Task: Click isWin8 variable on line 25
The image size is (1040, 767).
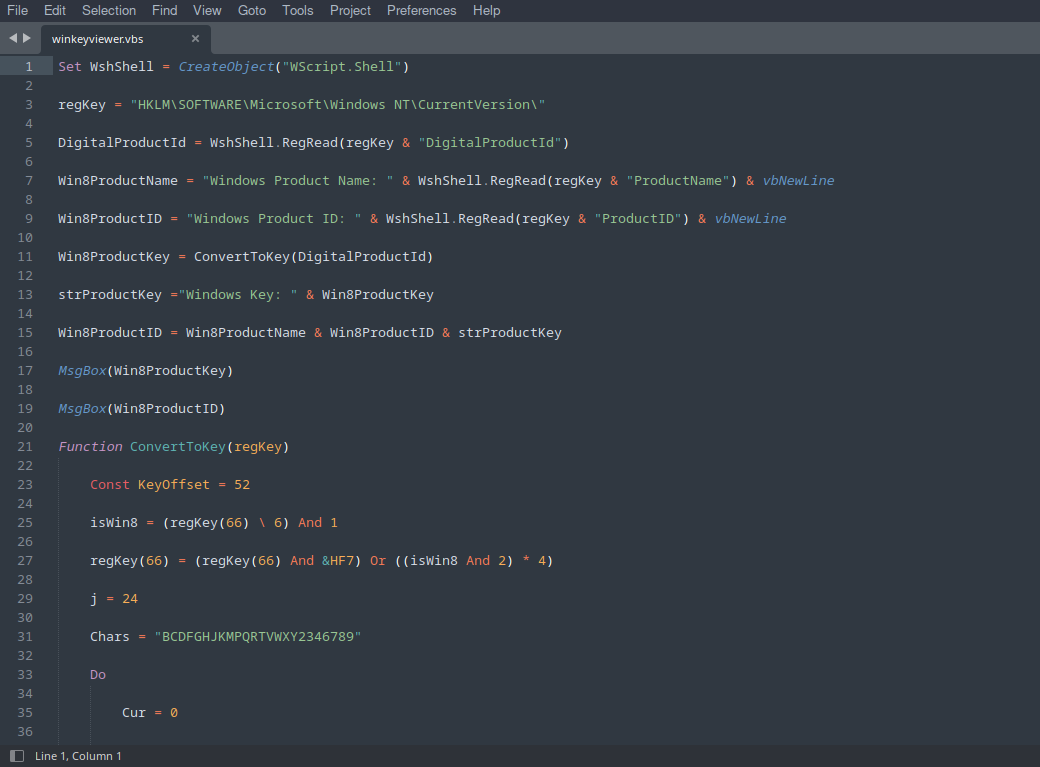Action: 114,523
